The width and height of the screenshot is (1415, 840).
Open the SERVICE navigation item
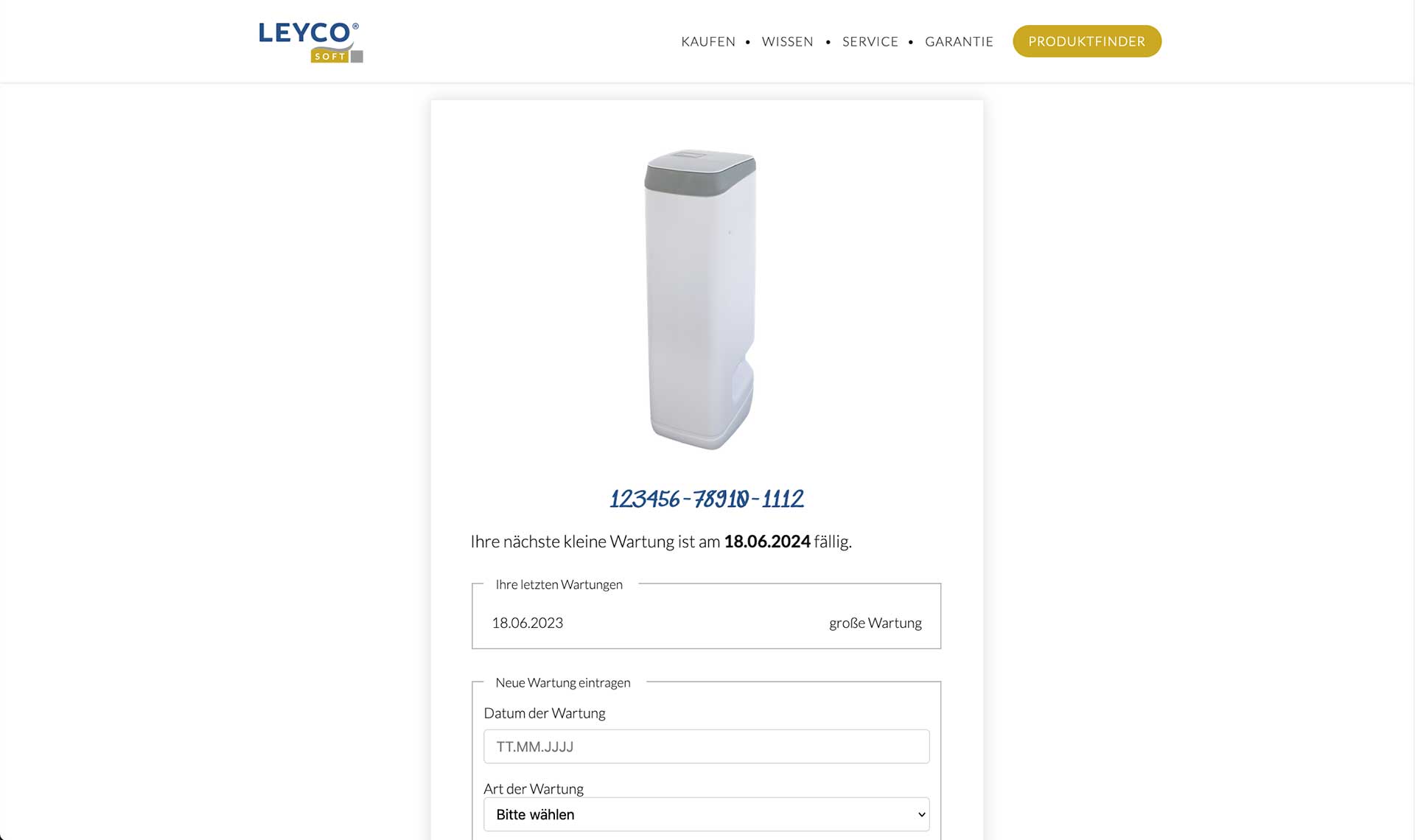click(x=870, y=42)
